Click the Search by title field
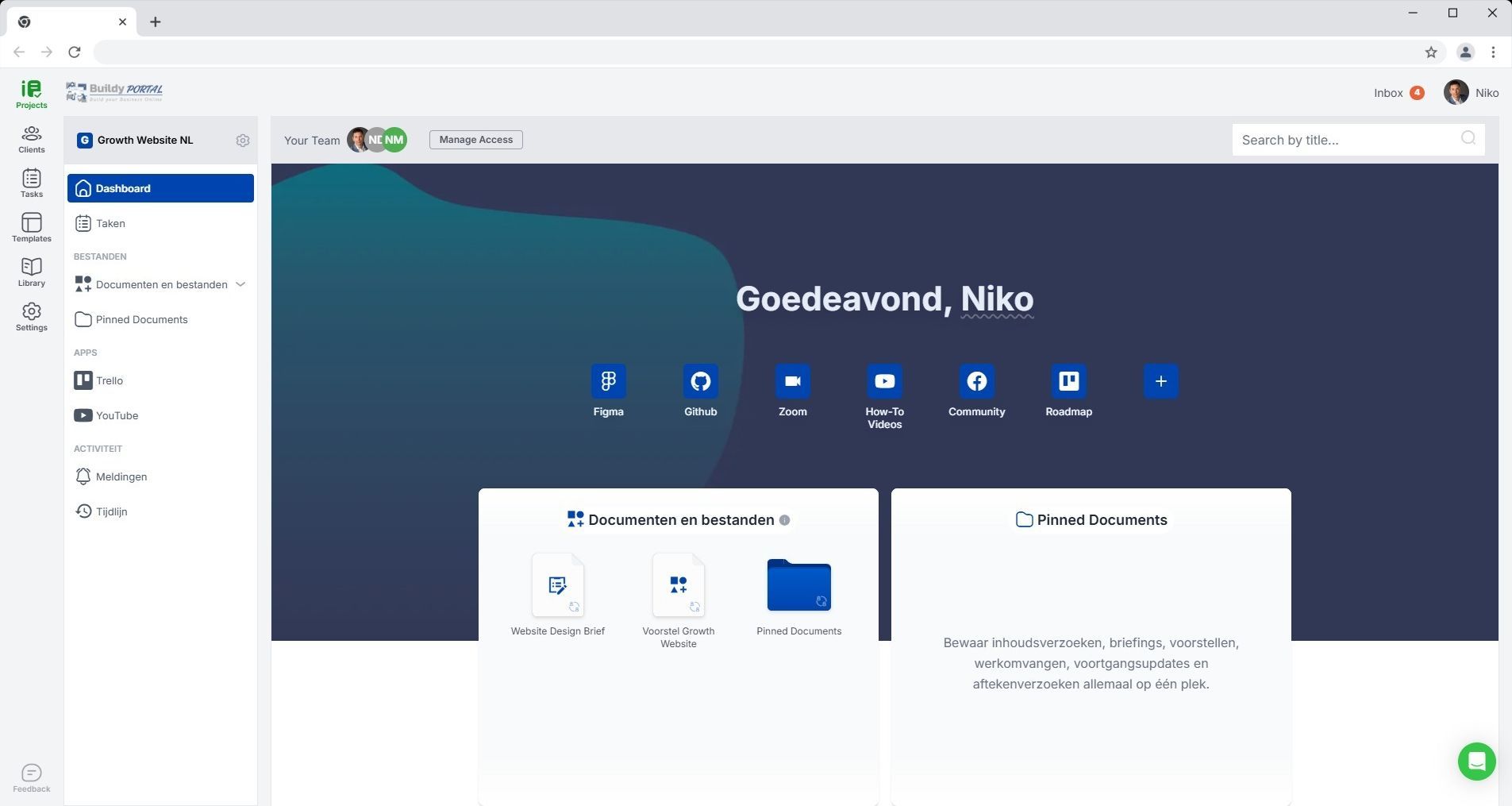 1348,140
